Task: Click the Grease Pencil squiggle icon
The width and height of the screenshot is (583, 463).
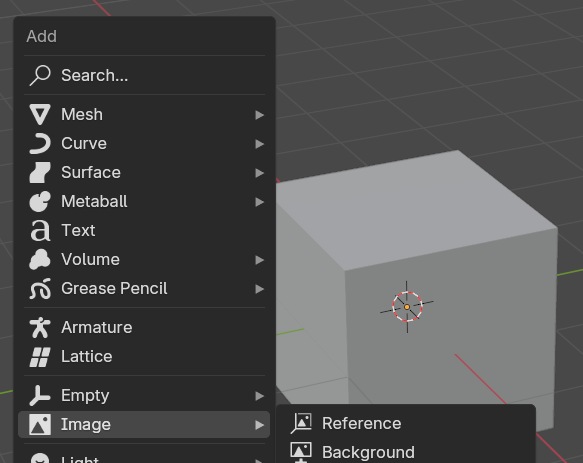Action: point(40,288)
